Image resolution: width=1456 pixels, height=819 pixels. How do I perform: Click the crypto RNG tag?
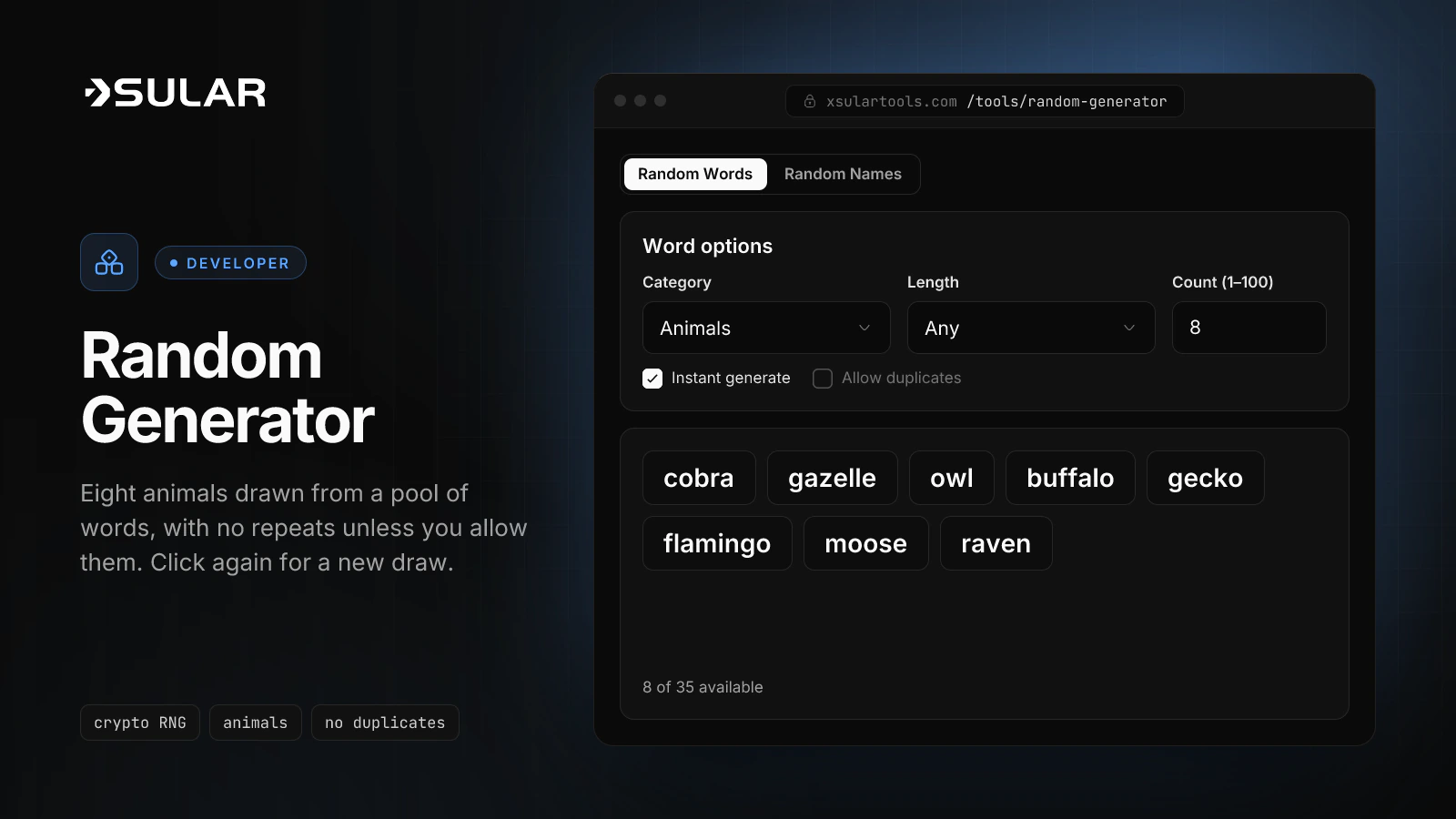point(140,723)
